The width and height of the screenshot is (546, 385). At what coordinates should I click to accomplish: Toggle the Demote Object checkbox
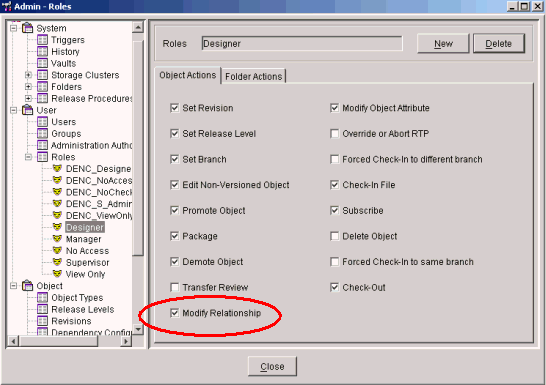[174, 262]
